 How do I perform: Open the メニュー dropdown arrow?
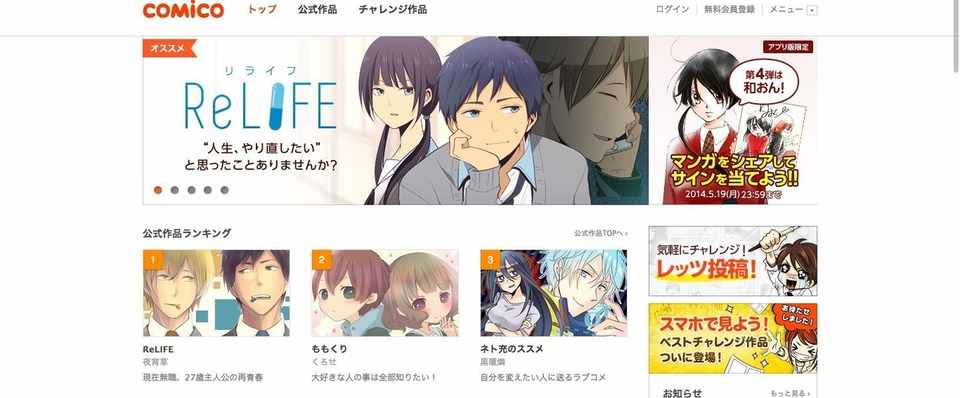tap(812, 10)
